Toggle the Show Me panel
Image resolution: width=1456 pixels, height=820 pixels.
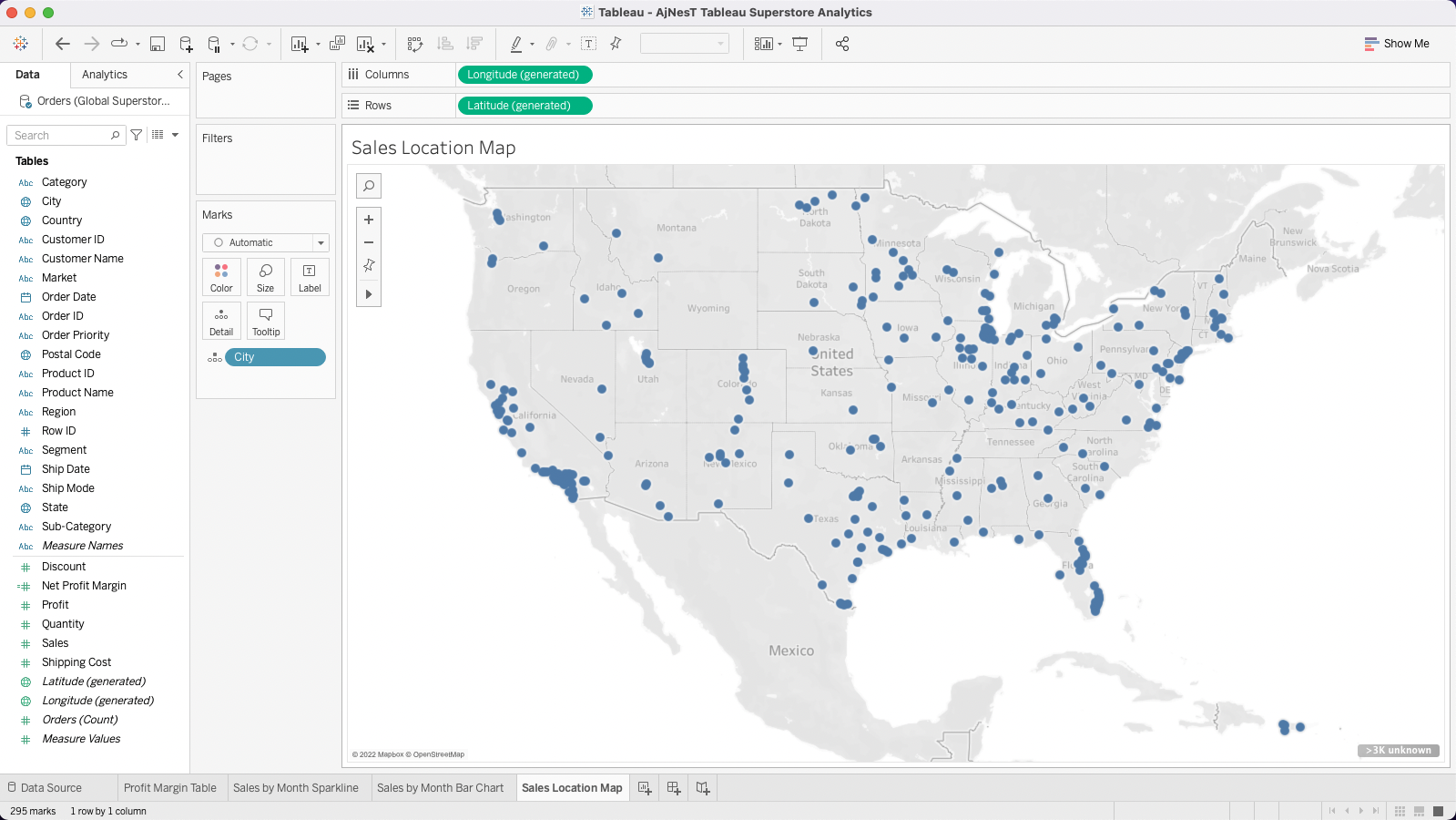point(1397,44)
